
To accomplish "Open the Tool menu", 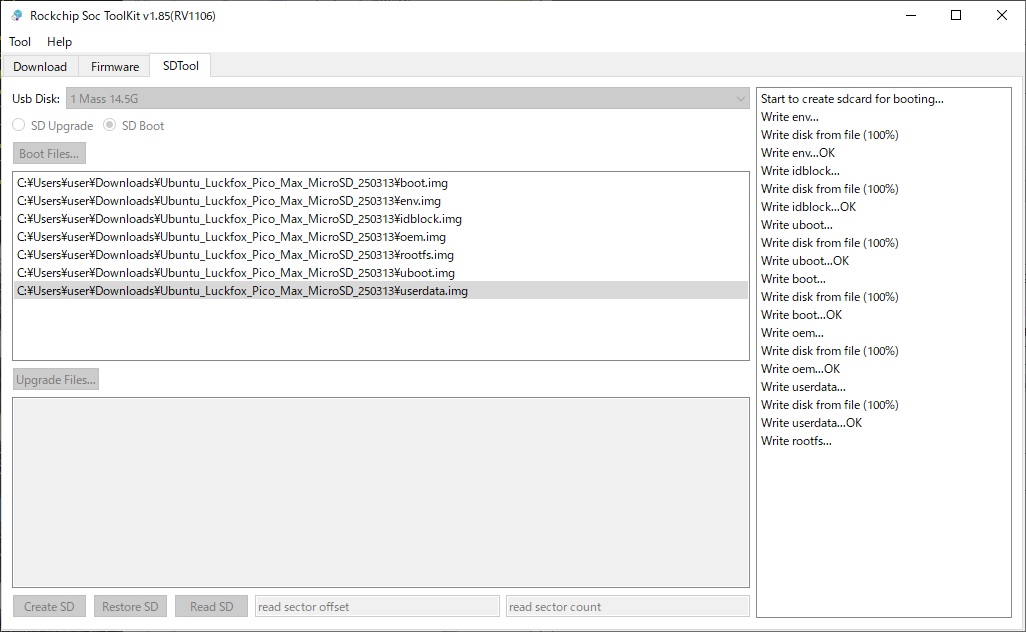I will point(20,42).
